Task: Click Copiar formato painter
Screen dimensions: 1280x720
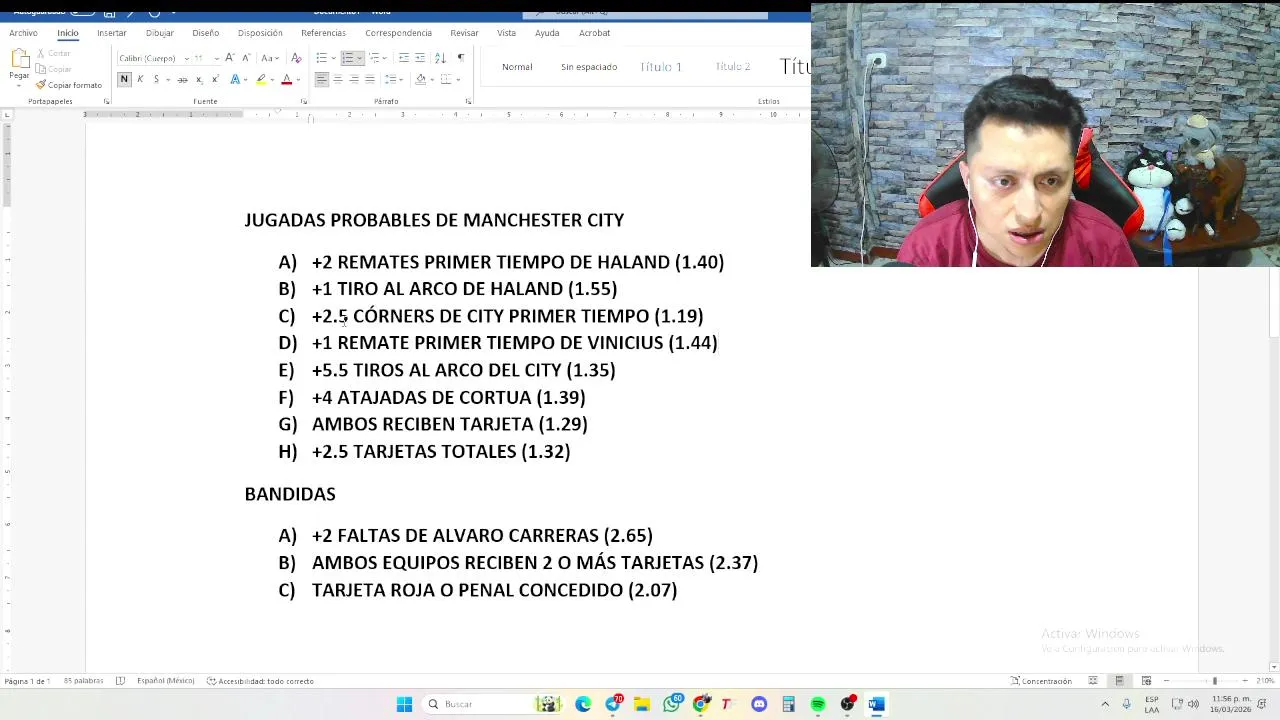Action: (69, 85)
